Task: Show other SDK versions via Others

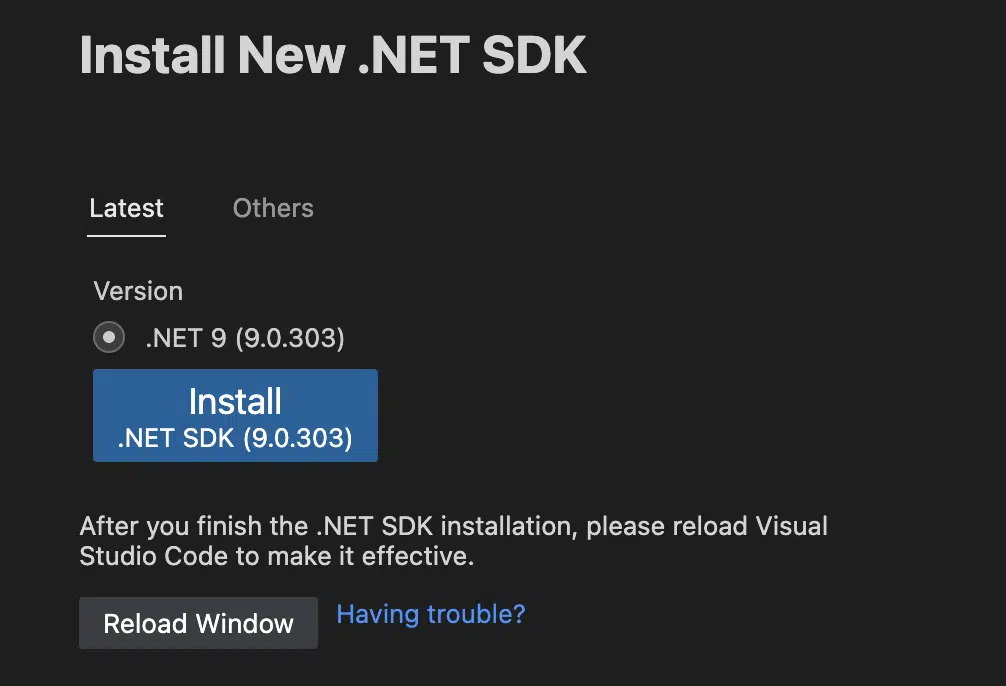Action: point(273,208)
